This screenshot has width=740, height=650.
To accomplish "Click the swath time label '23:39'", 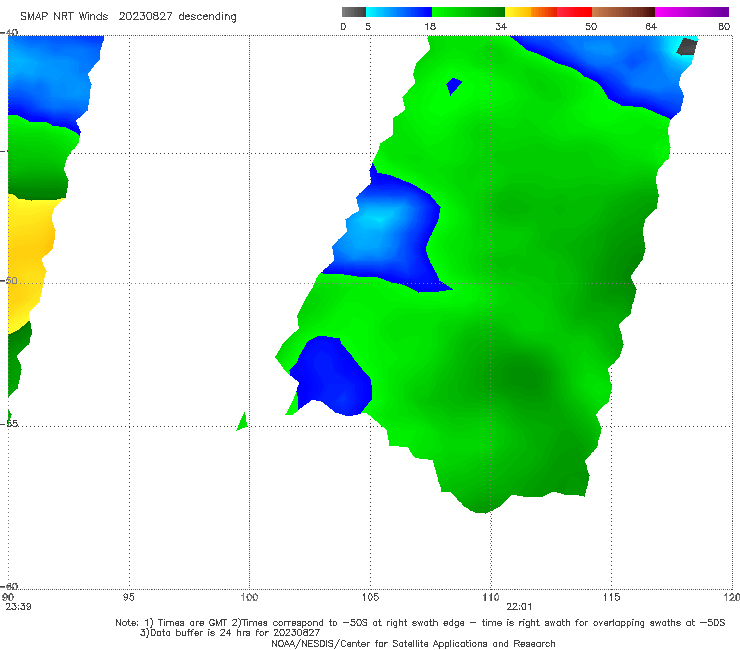I will (18, 607).
